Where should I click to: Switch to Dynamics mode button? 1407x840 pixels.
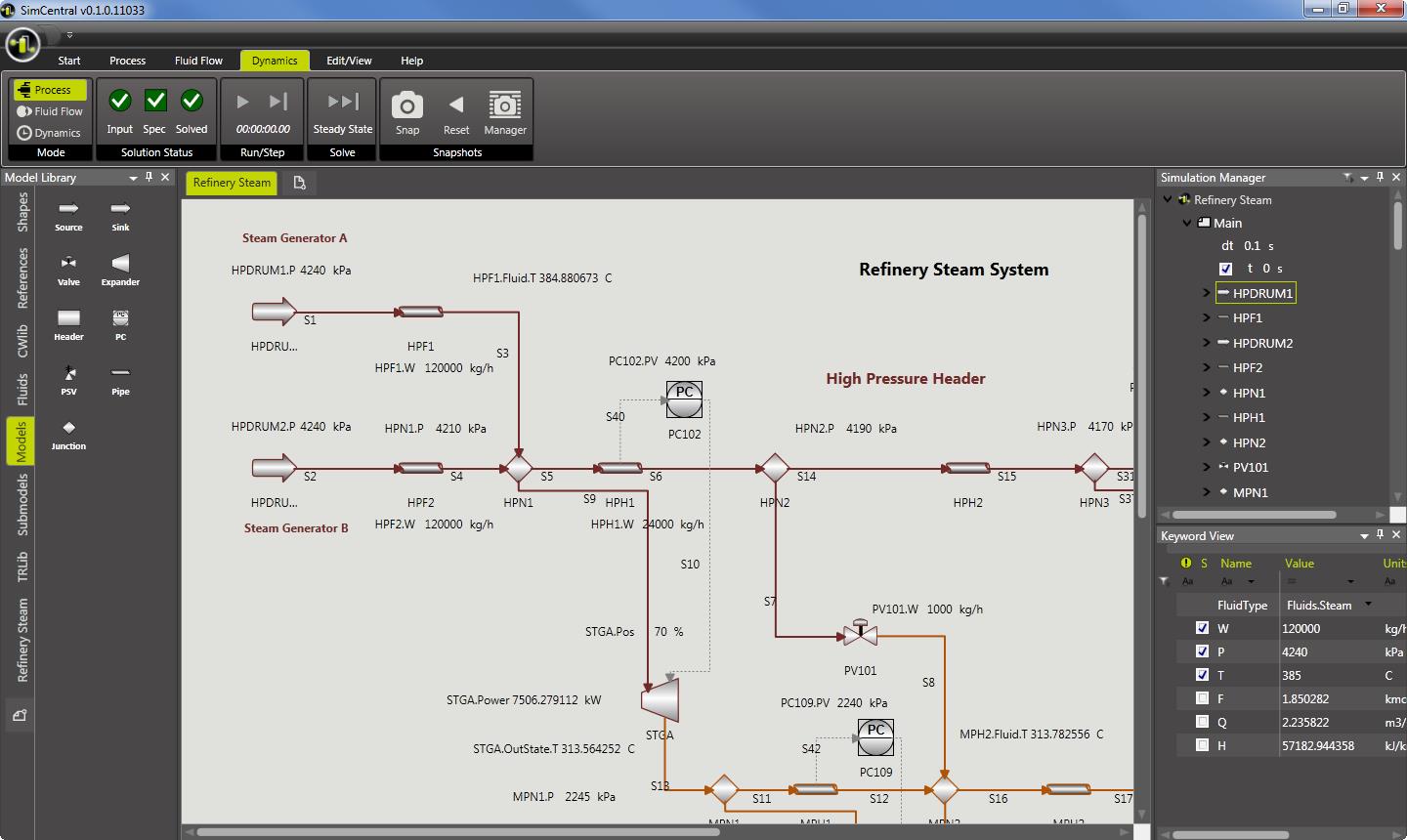coord(50,133)
